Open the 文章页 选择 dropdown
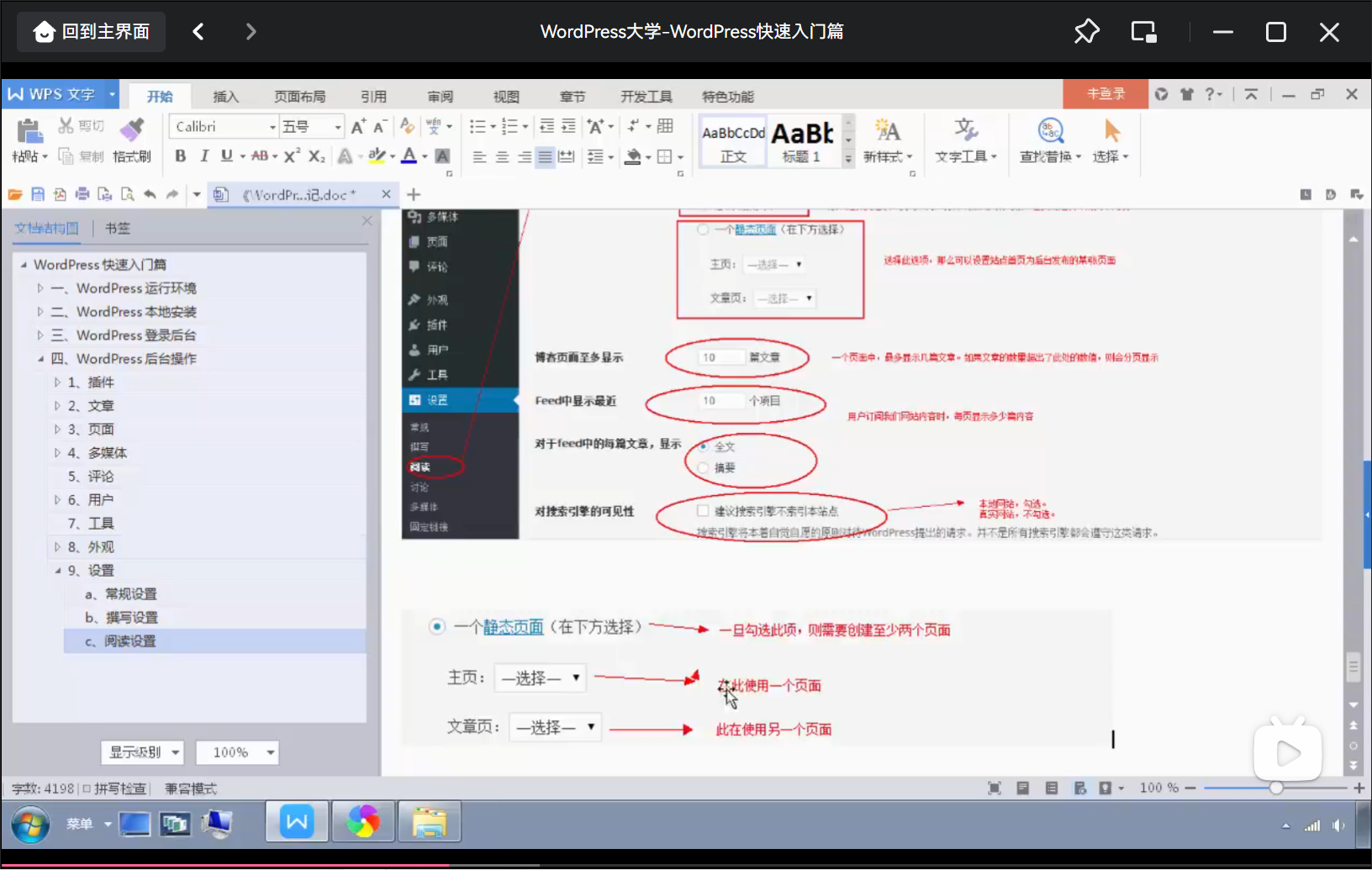 pos(556,726)
